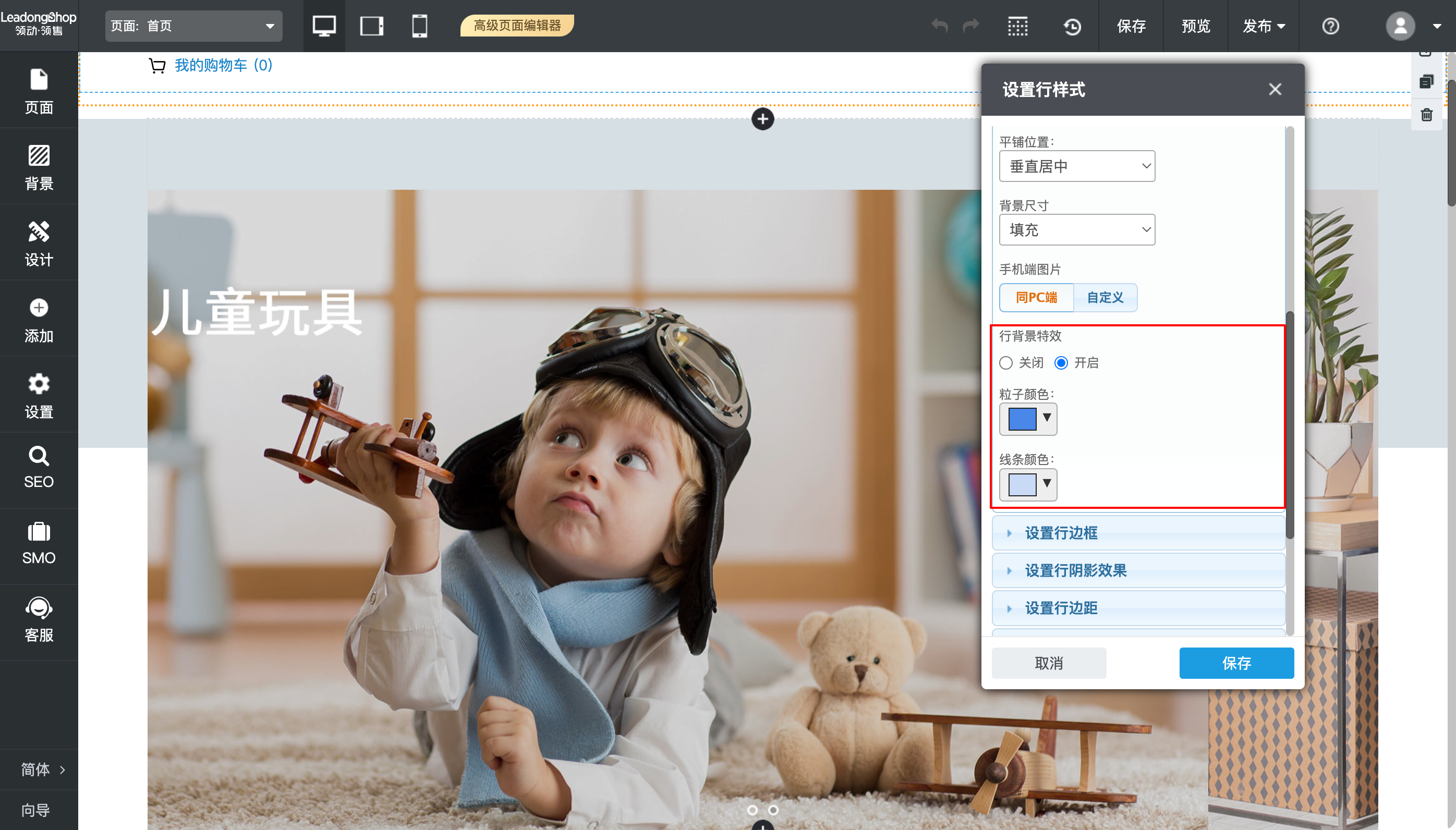This screenshot has height=830, width=1456.
Task: Select the 开启 radio for row effect
Action: [1061, 362]
